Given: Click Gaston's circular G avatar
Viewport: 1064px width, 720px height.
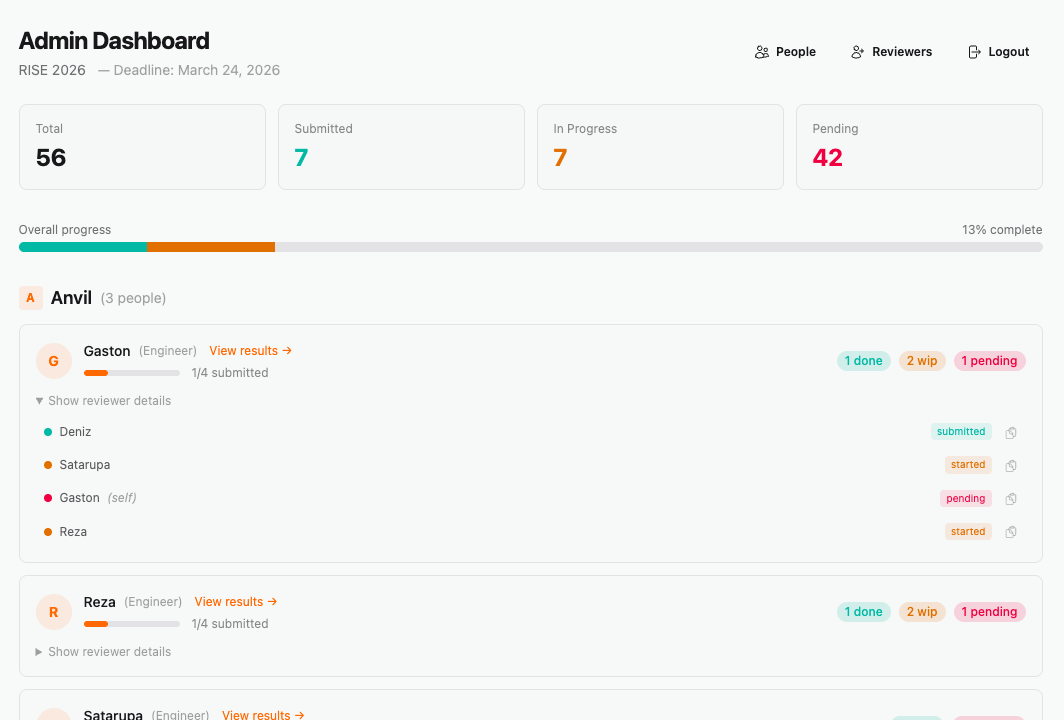Looking at the screenshot, I should 53,360.
